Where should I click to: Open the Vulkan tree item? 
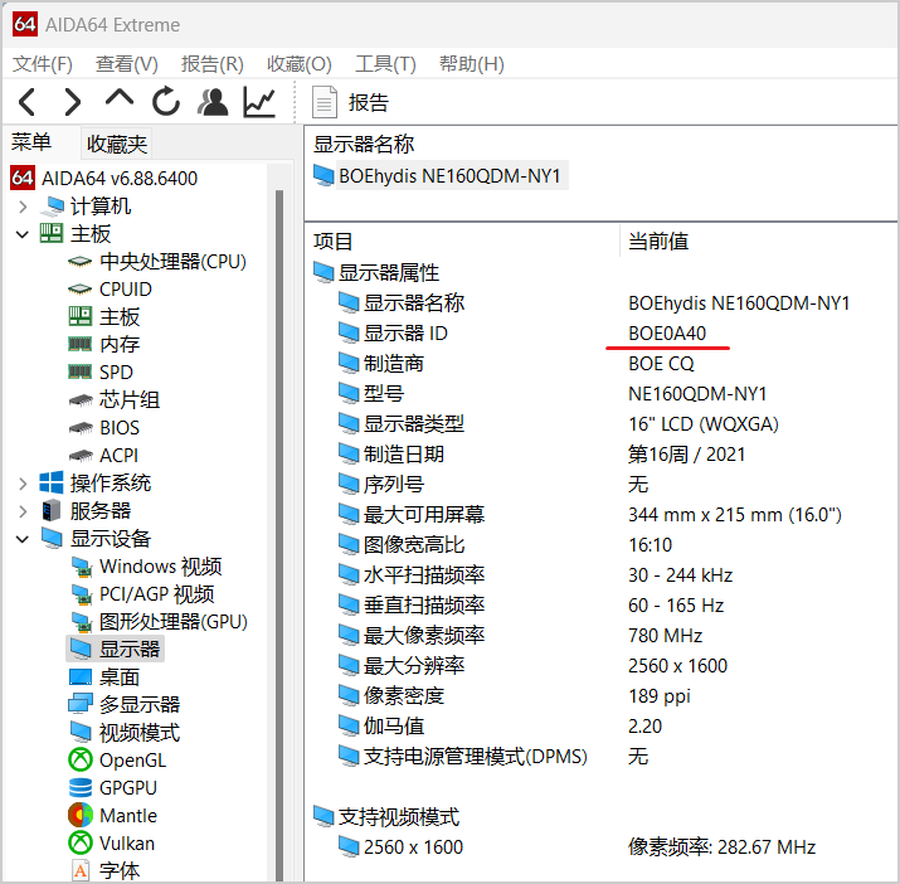112,843
